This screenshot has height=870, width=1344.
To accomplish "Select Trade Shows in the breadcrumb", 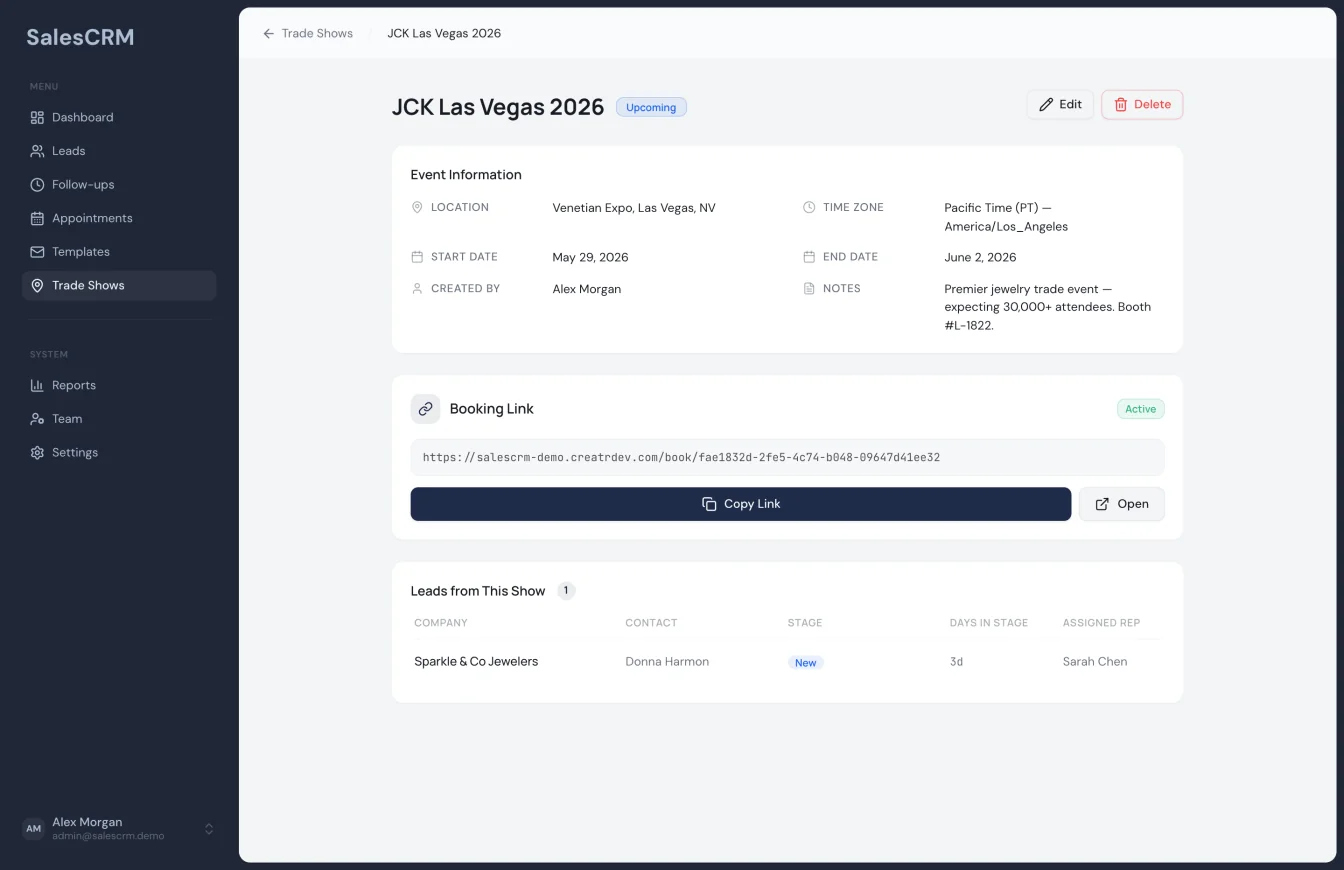I will (x=318, y=33).
